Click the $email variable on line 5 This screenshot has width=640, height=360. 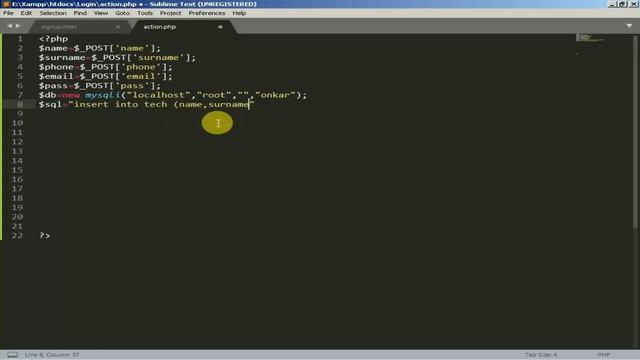pos(56,76)
